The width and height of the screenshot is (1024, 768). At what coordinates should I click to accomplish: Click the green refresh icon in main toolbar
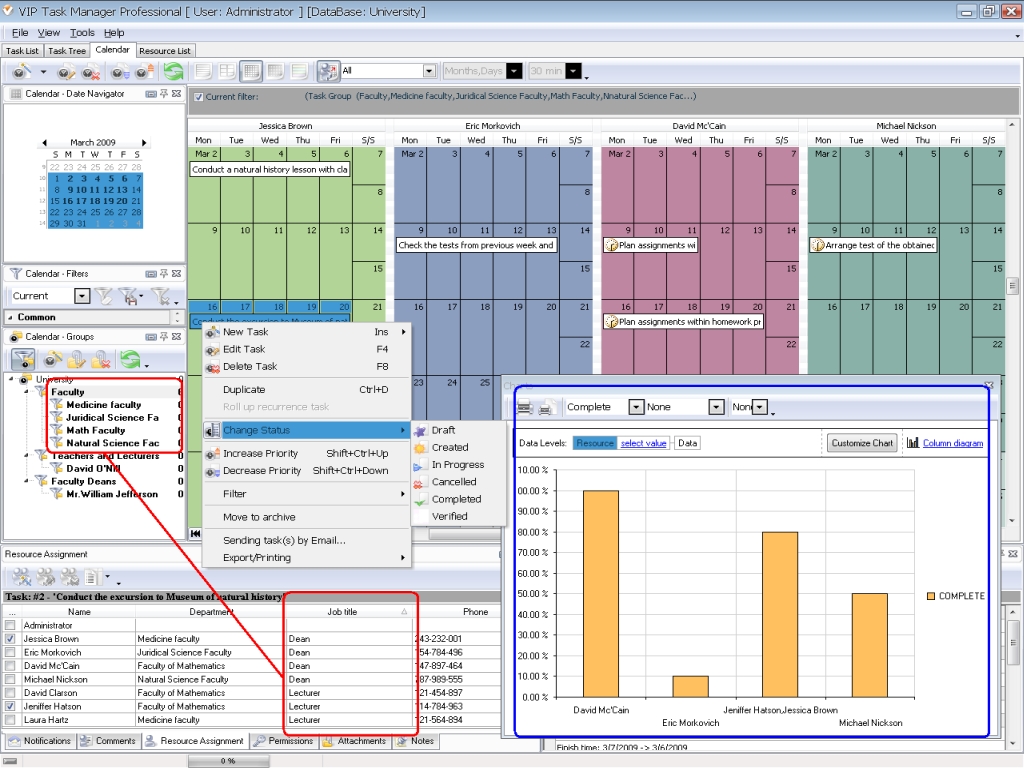[x=173, y=72]
